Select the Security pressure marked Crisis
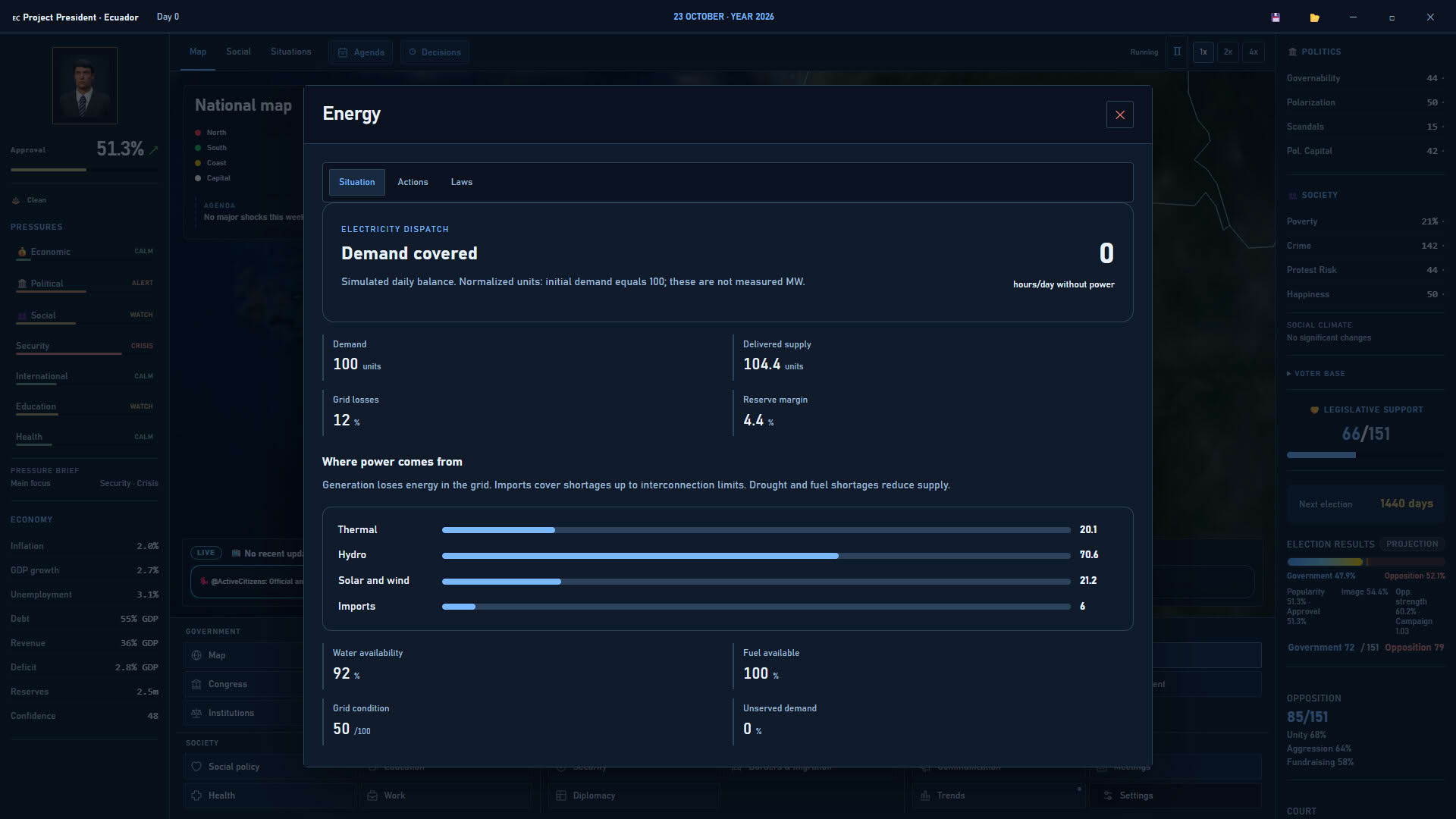This screenshot has height=819, width=1456. (x=84, y=346)
